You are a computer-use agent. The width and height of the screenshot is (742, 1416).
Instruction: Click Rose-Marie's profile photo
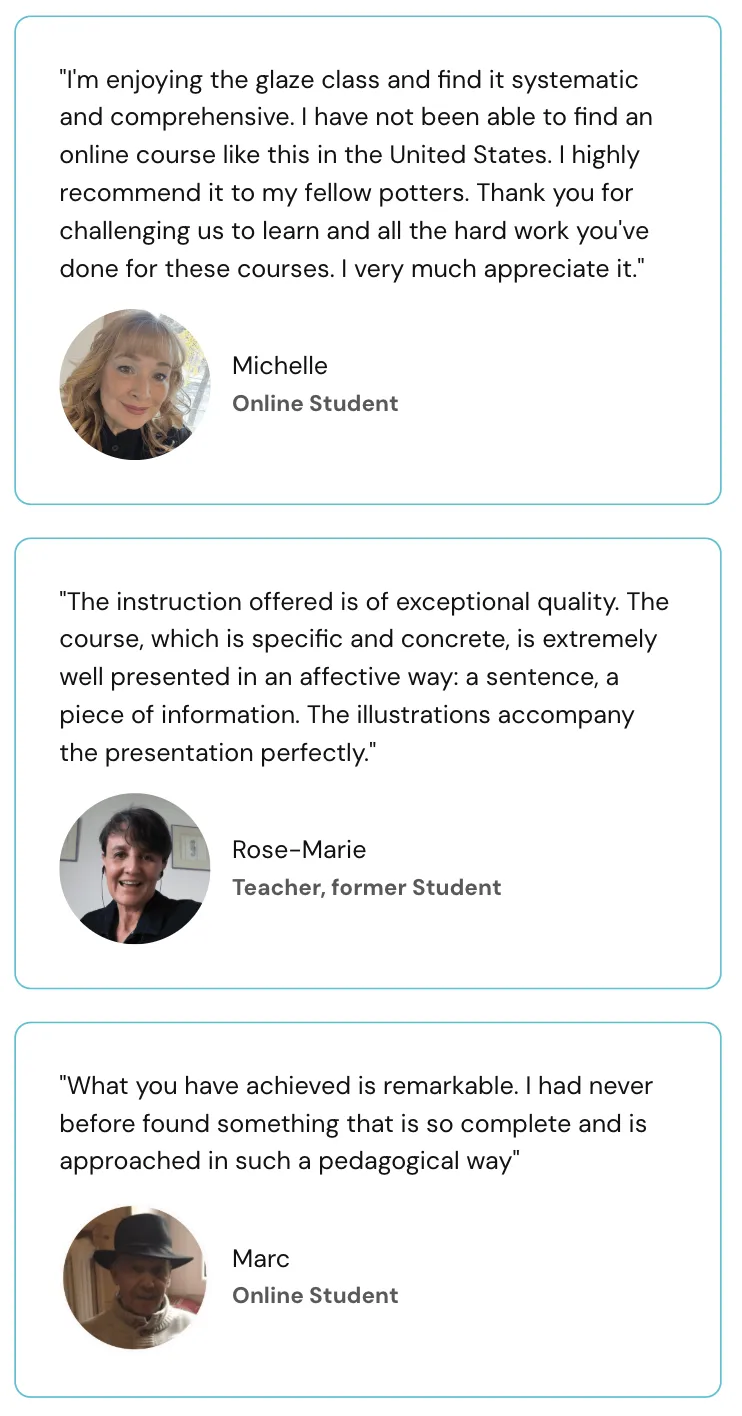[135, 868]
